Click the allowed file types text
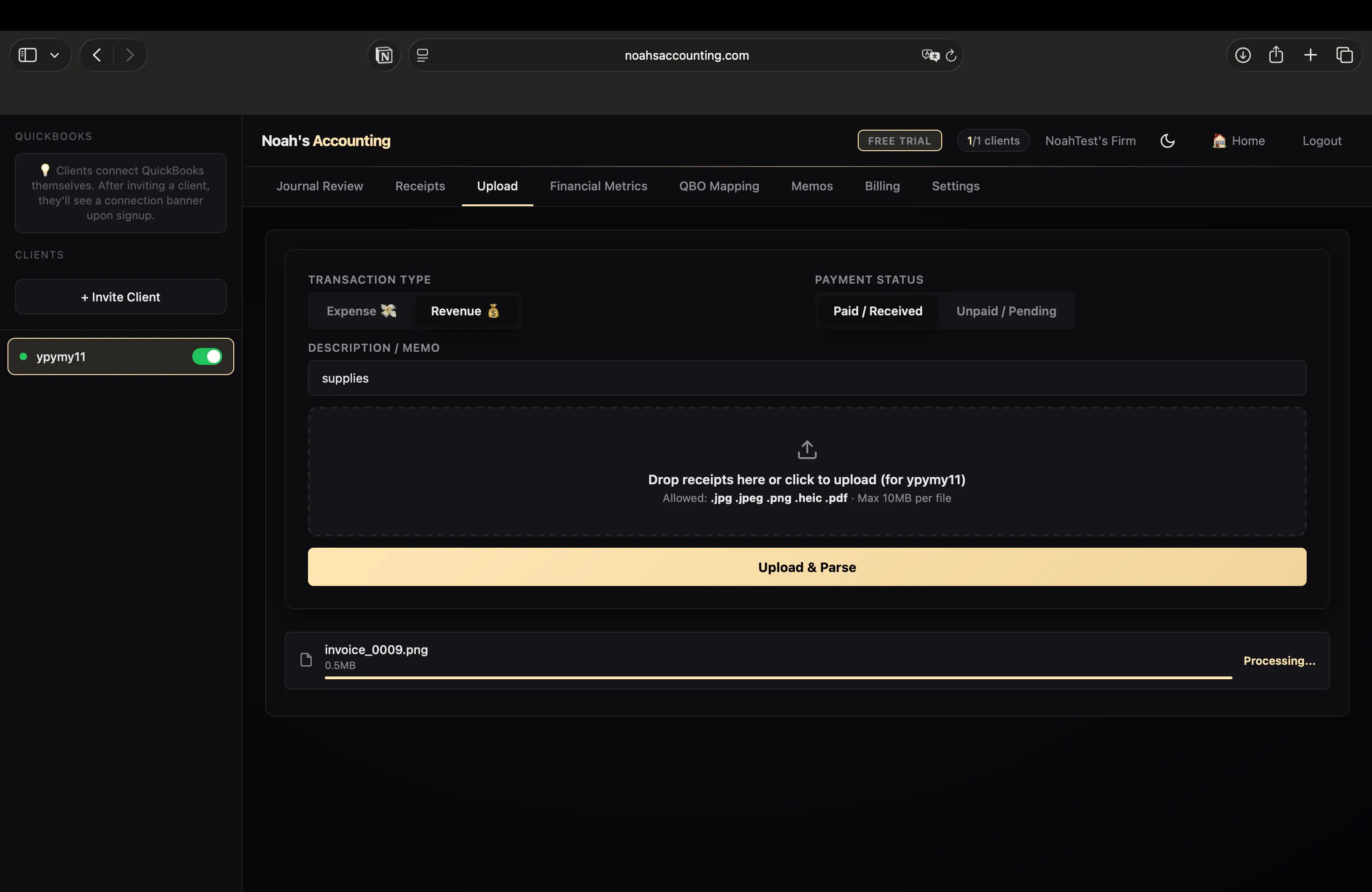The image size is (1372, 892). (x=806, y=498)
